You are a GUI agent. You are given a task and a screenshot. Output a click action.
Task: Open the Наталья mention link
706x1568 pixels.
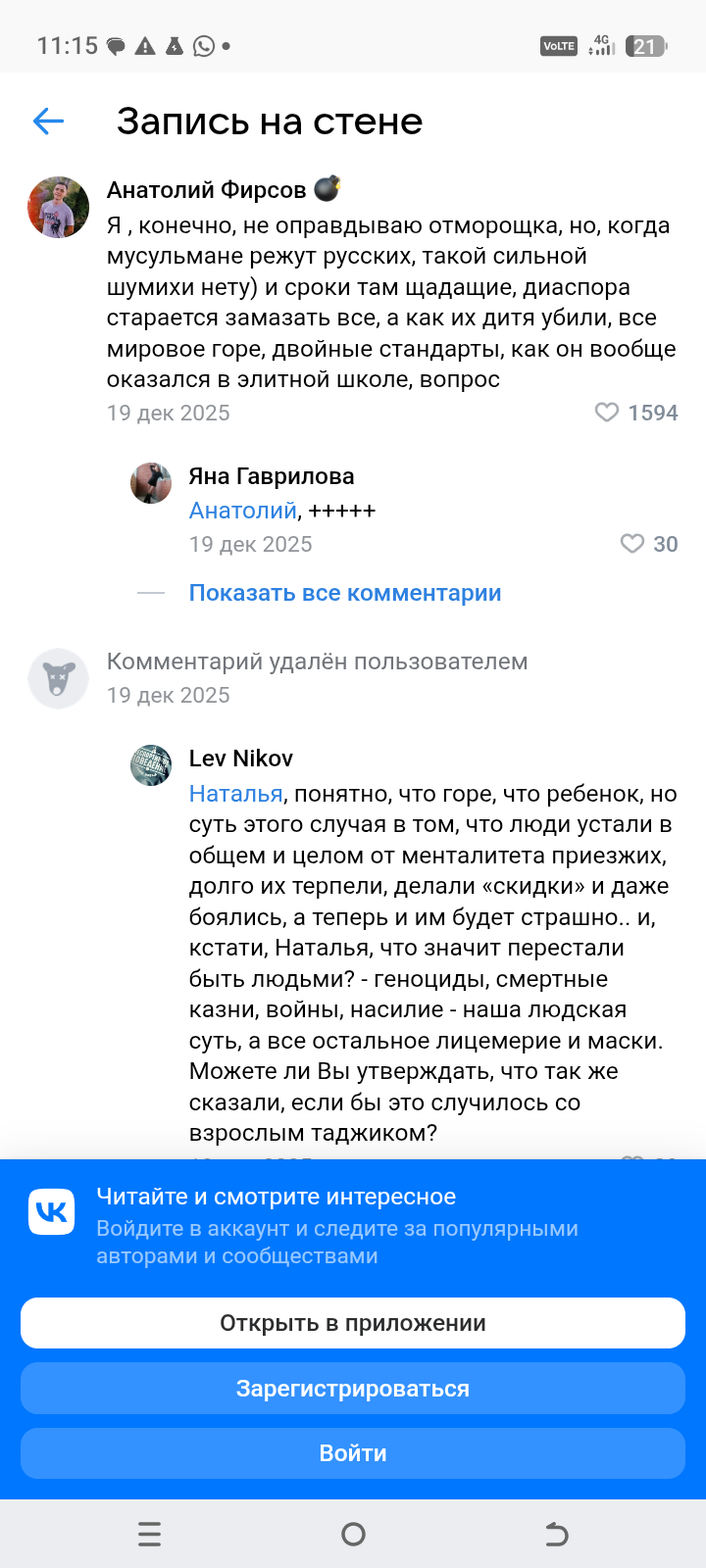(235, 794)
